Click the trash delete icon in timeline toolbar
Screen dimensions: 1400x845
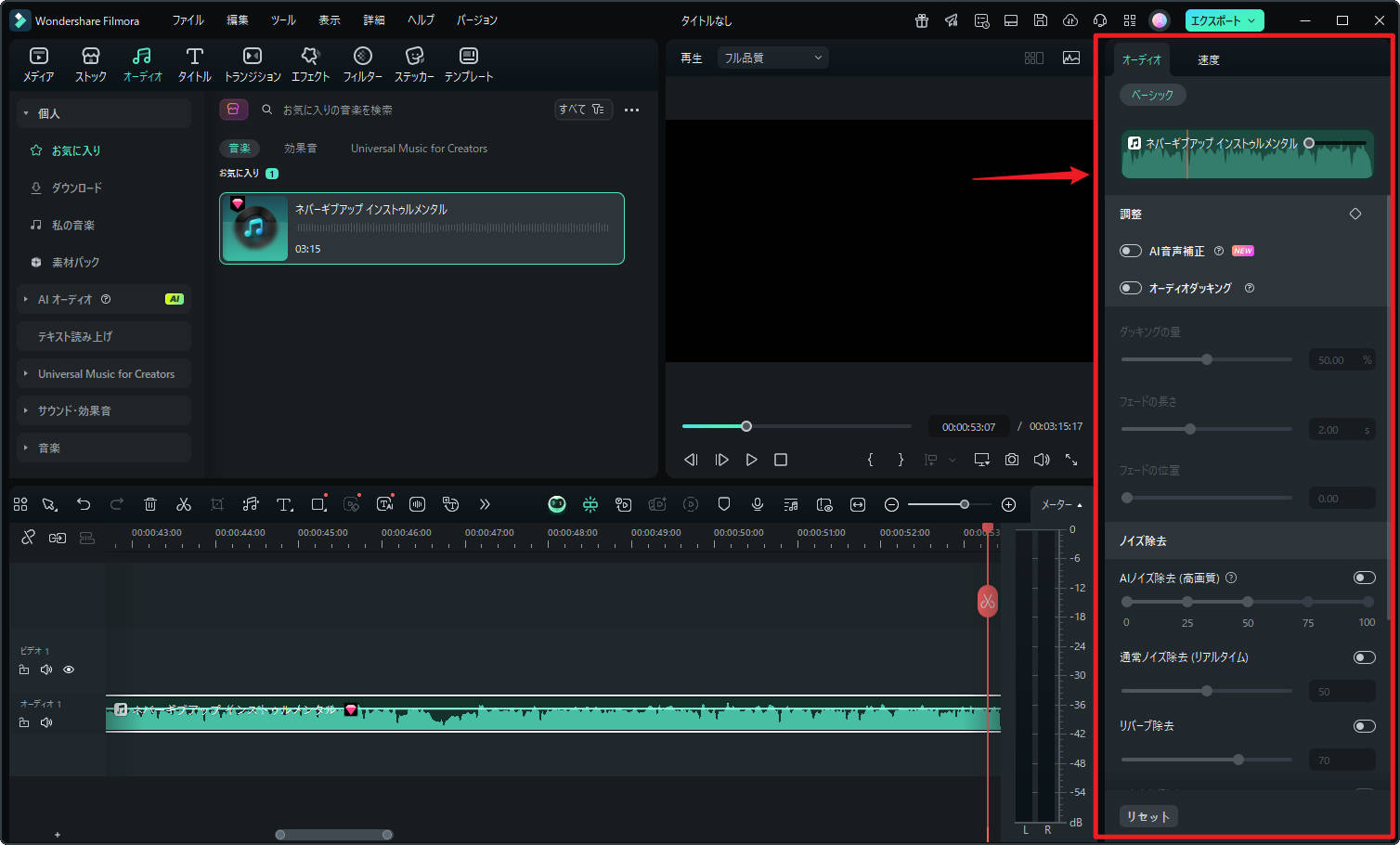click(150, 504)
